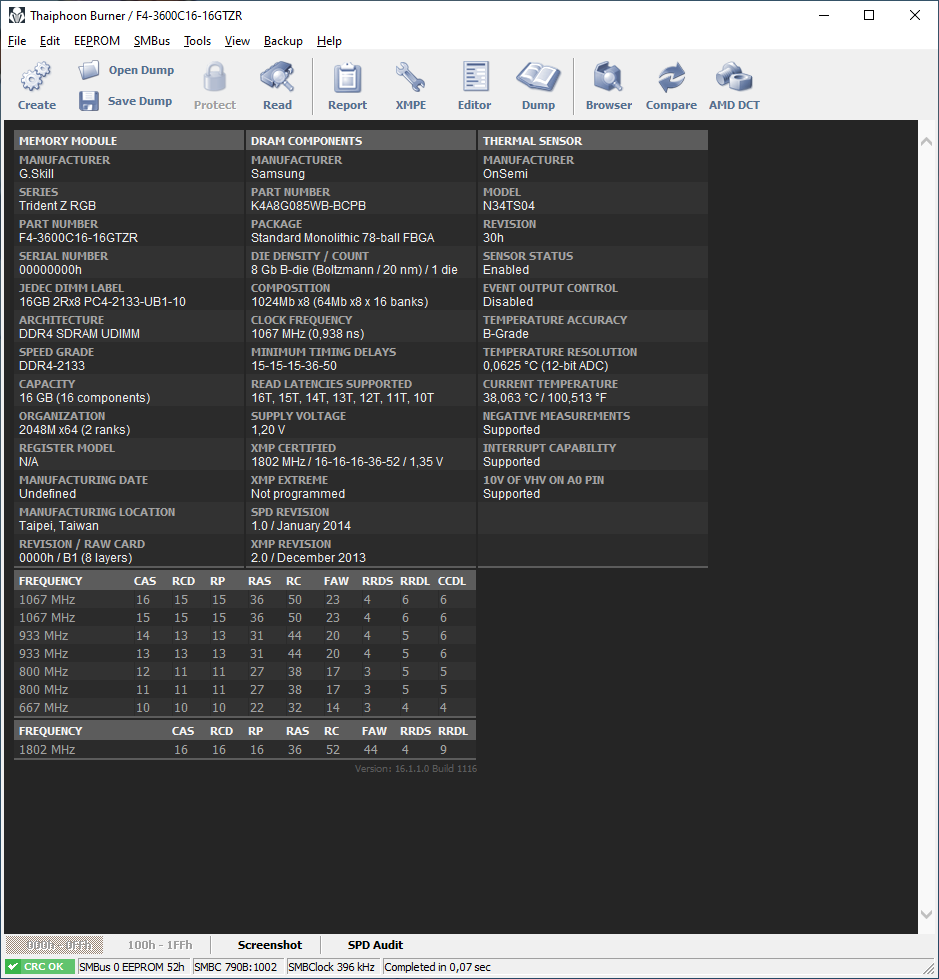Click the Trident Z RGB series value

click(57, 206)
